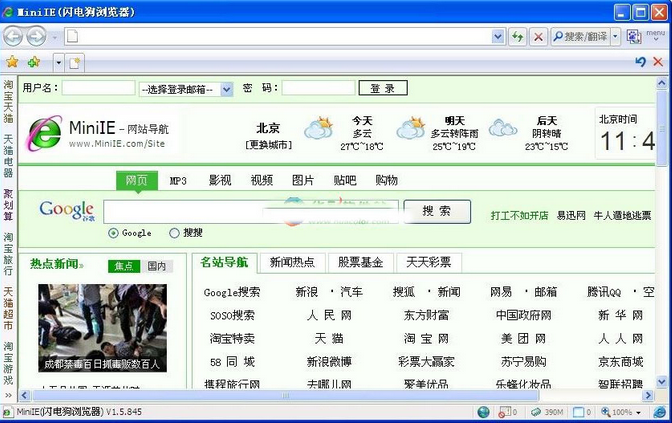
Task: Select the Google radio button
Action: point(113,233)
